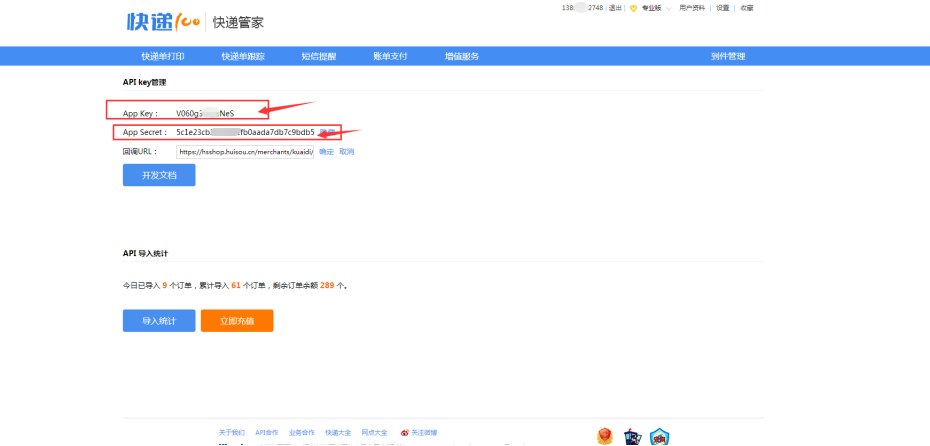Click the first orange certification badge
930x446 pixels.
(604, 436)
